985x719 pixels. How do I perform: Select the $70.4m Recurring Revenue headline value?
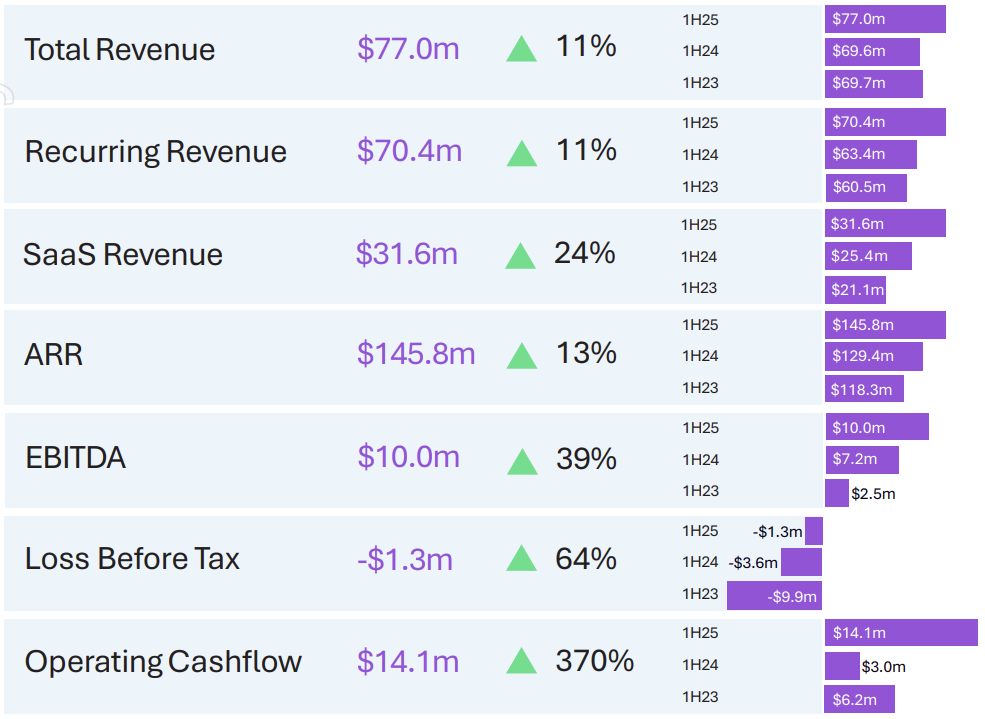coord(409,151)
